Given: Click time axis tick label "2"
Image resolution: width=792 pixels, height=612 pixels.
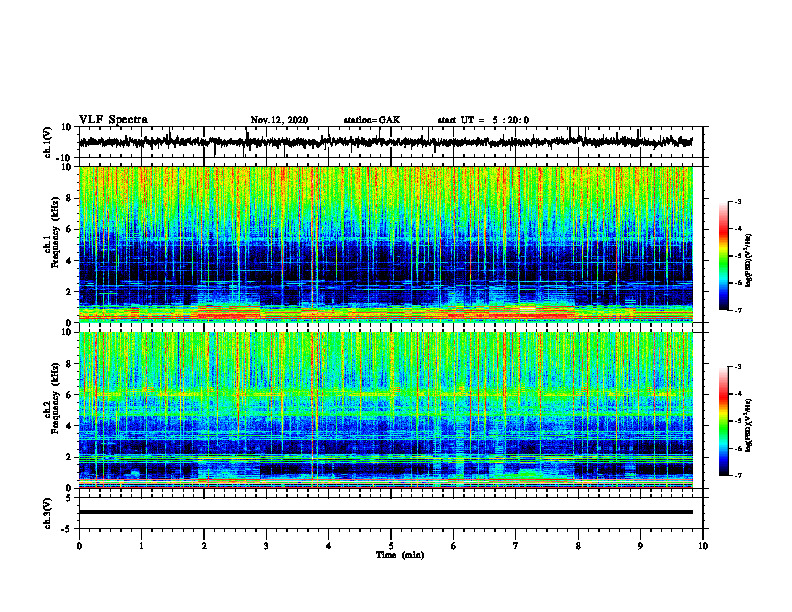Looking at the screenshot, I should 204,546.
